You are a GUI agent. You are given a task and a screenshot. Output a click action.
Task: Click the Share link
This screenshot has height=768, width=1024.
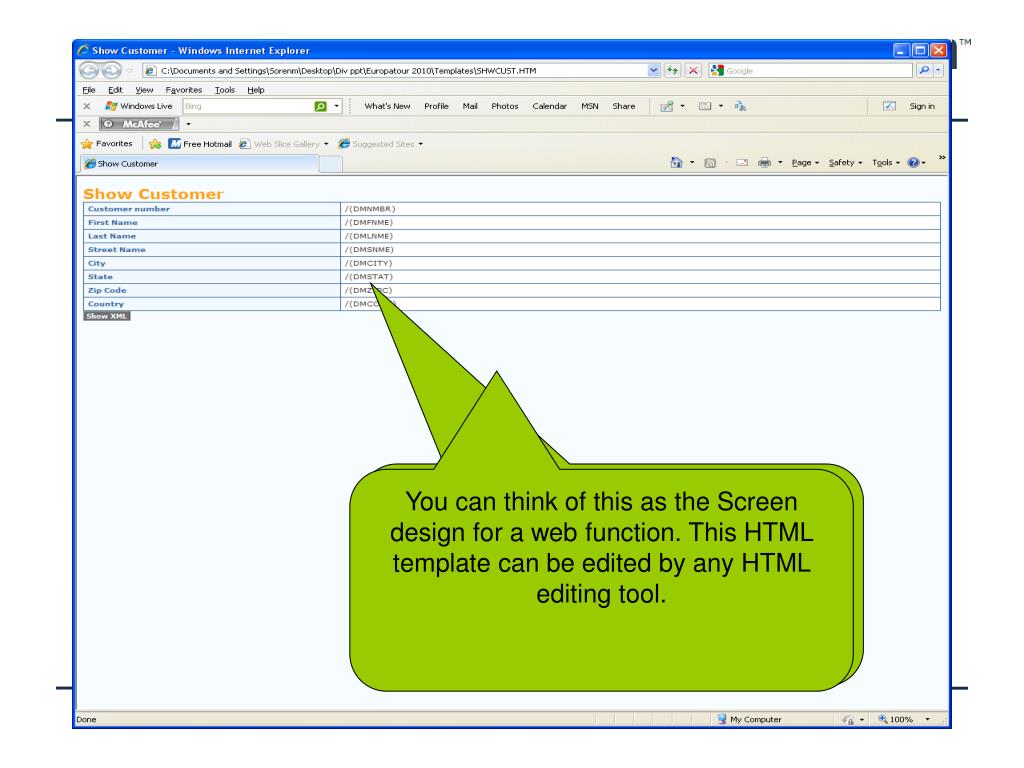coord(624,106)
